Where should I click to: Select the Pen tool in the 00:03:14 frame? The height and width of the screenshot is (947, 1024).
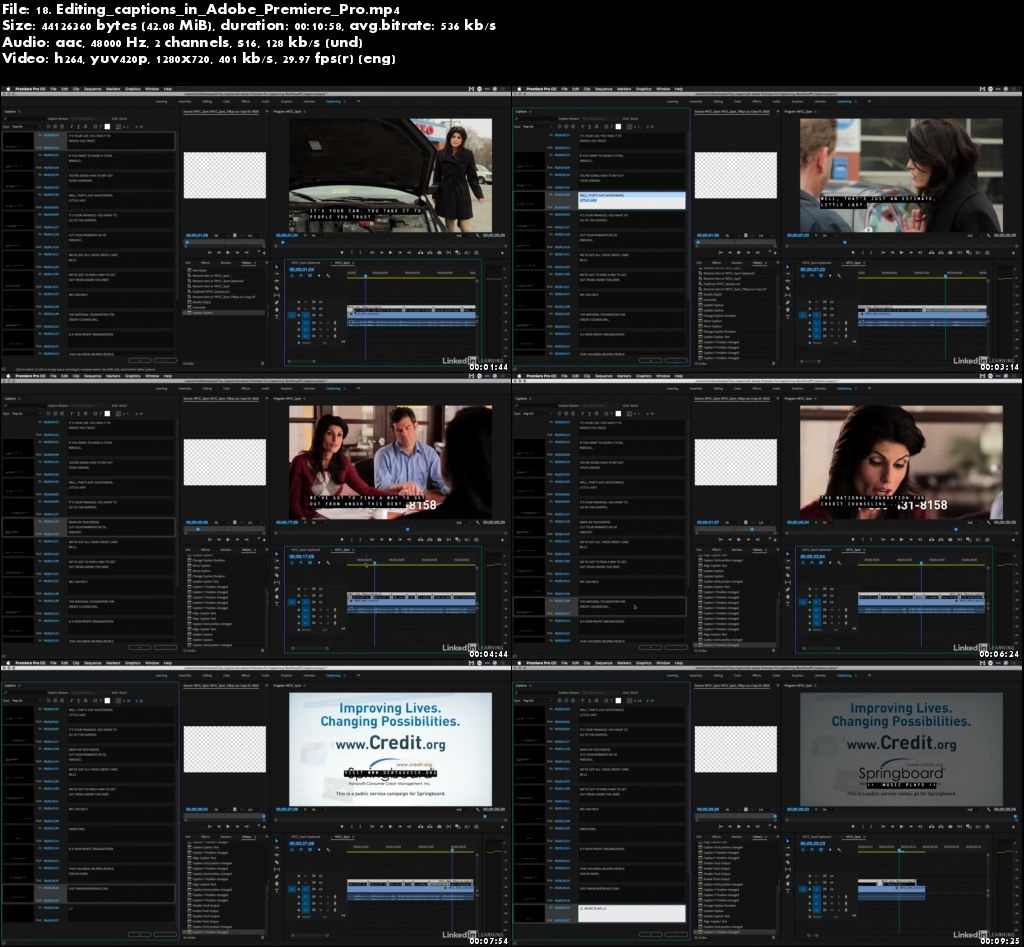pyautogui.click(x=788, y=302)
